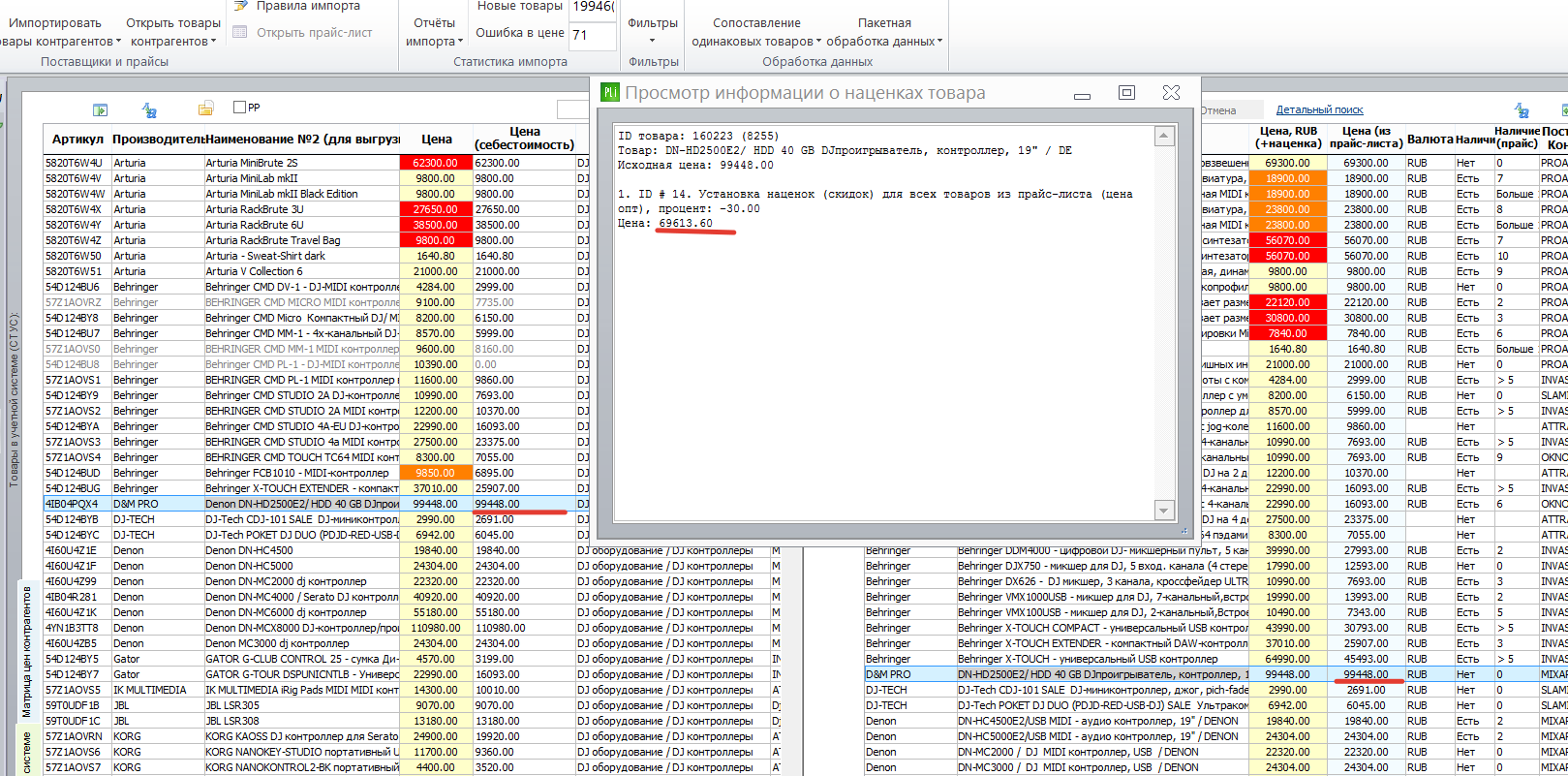The height and width of the screenshot is (776, 1568).
Task: Click the font/translate icon above left grid
Action: point(149,109)
